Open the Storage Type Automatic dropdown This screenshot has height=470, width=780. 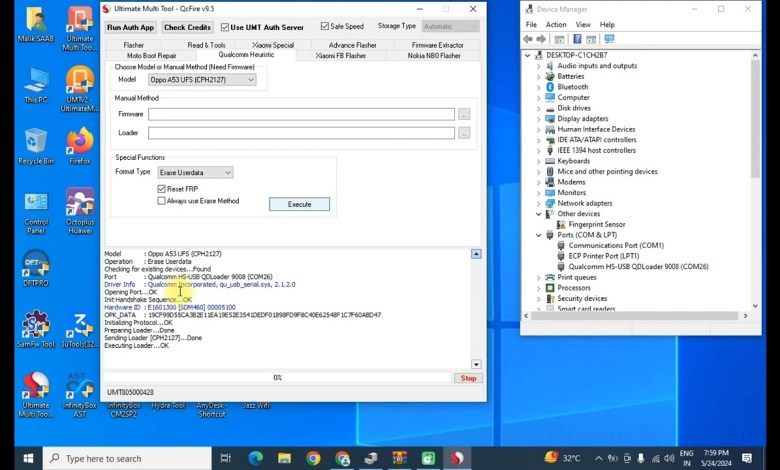click(451, 26)
